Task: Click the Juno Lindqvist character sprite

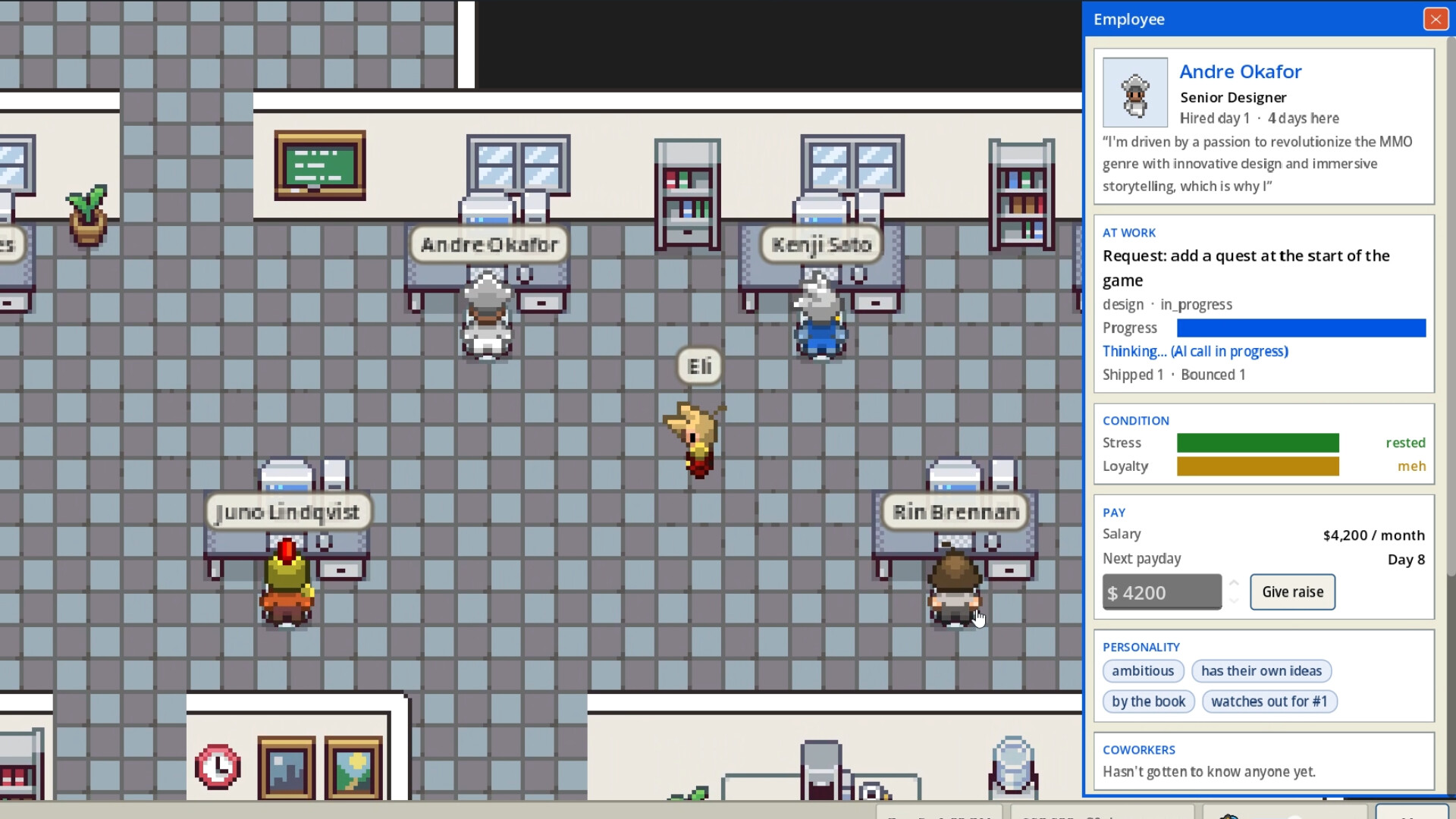Action: coord(287,582)
